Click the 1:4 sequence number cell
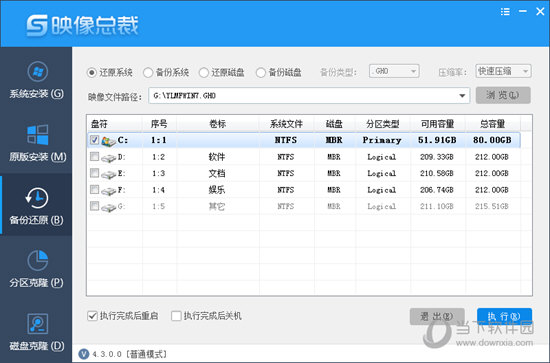 pyautogui.click(x=159, y=190)
